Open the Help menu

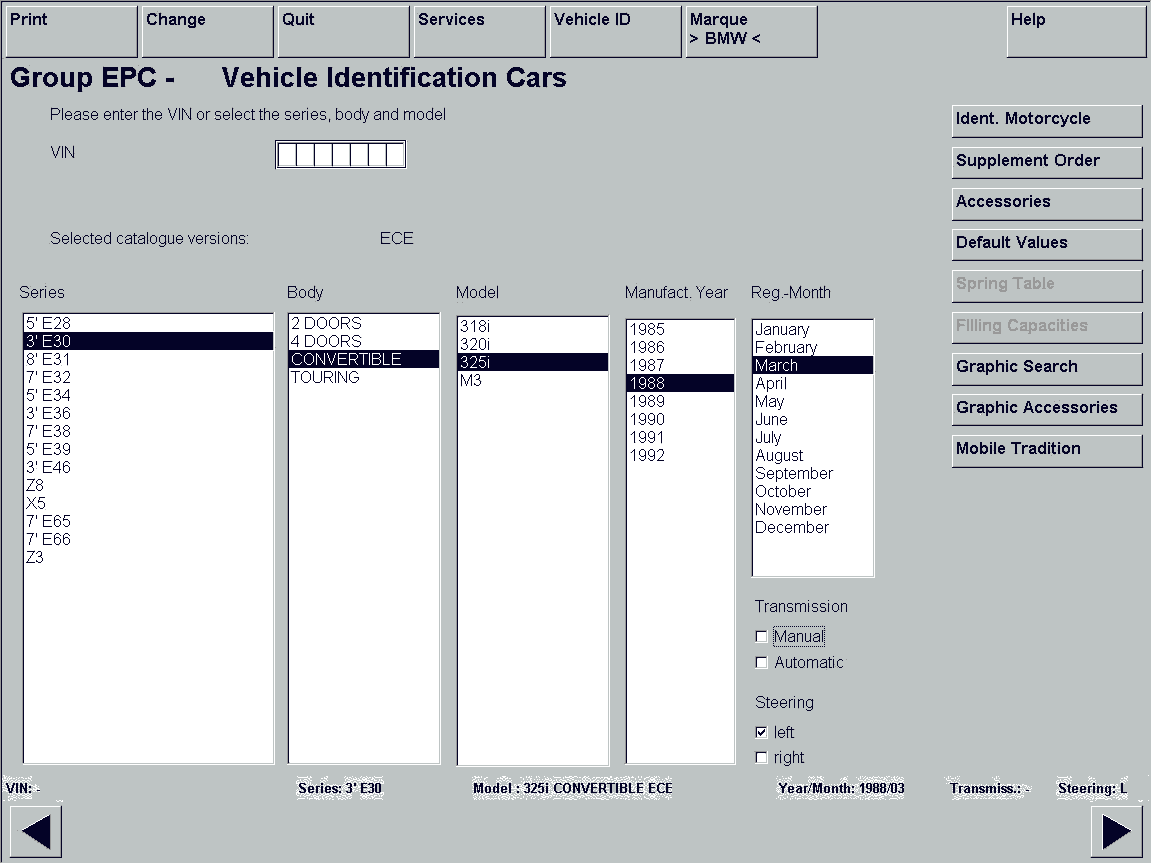point(1076,32)
